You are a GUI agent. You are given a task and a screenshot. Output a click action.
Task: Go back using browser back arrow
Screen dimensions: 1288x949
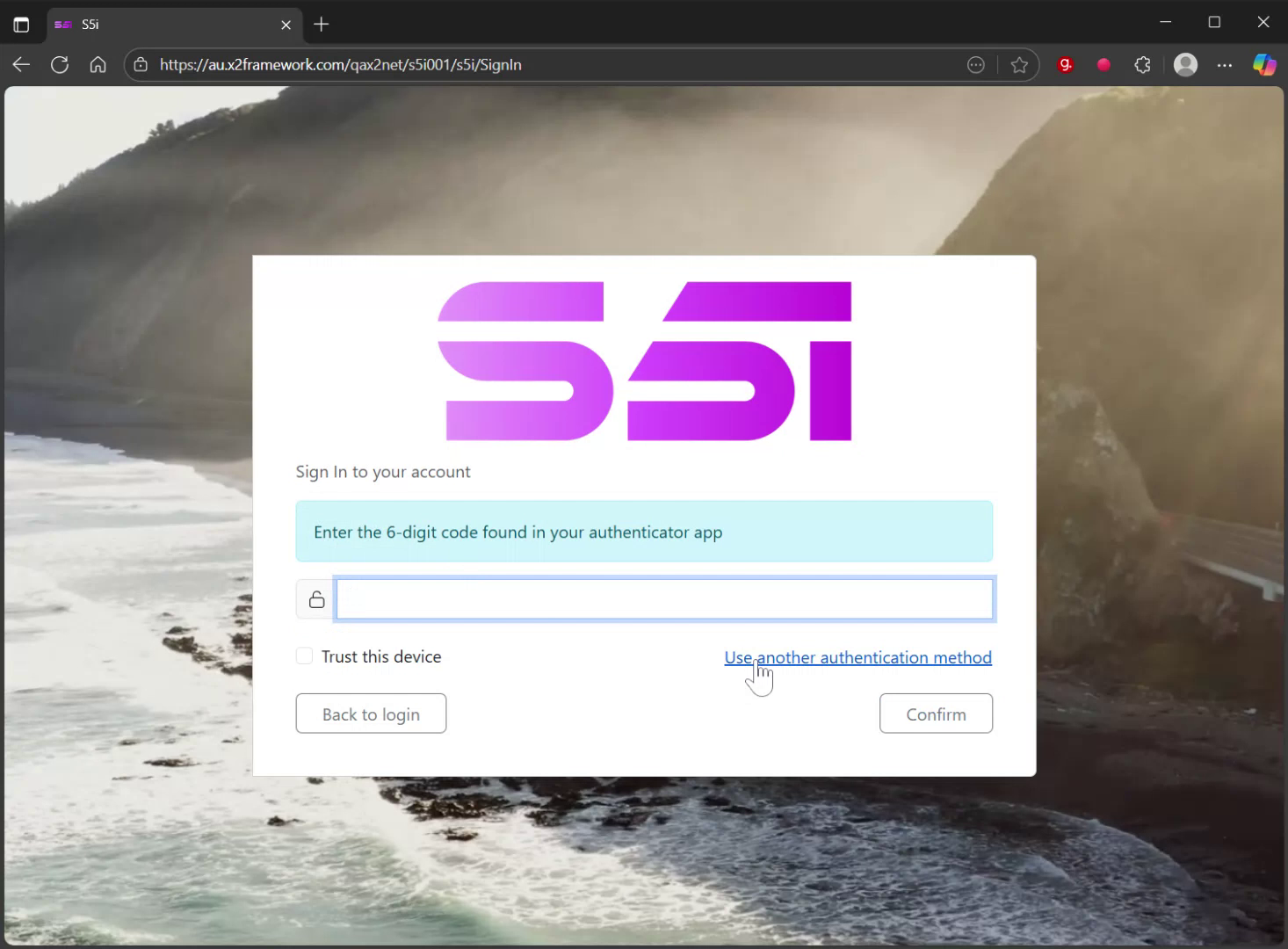[21, 65]
